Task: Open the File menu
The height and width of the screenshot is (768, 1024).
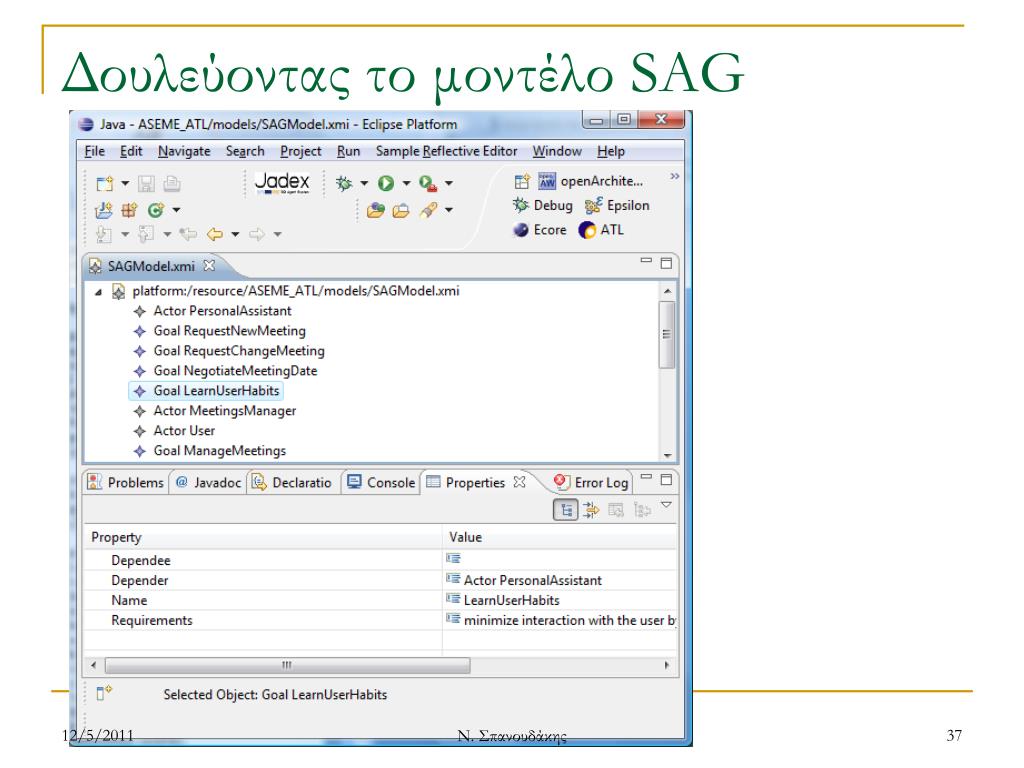Action: click(95, 152)
